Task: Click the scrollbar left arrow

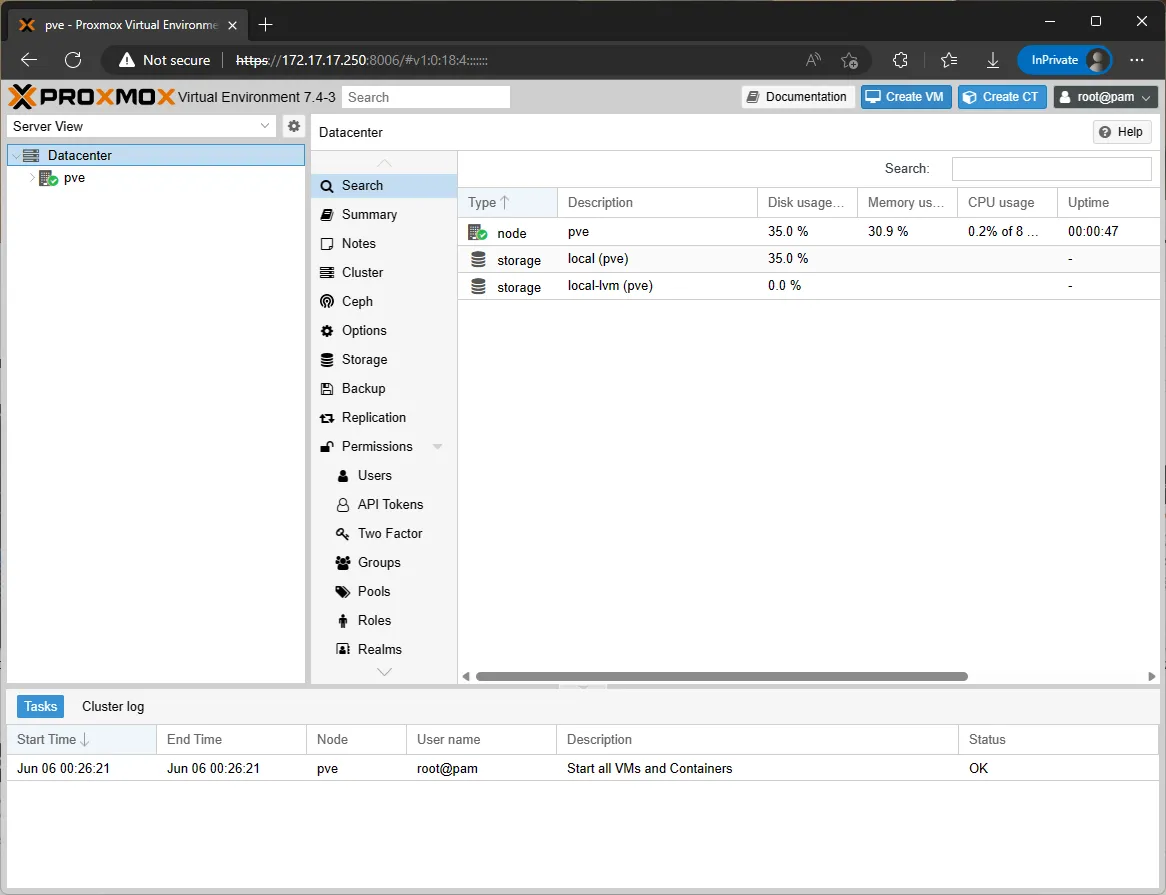Action: coord(466,676)
